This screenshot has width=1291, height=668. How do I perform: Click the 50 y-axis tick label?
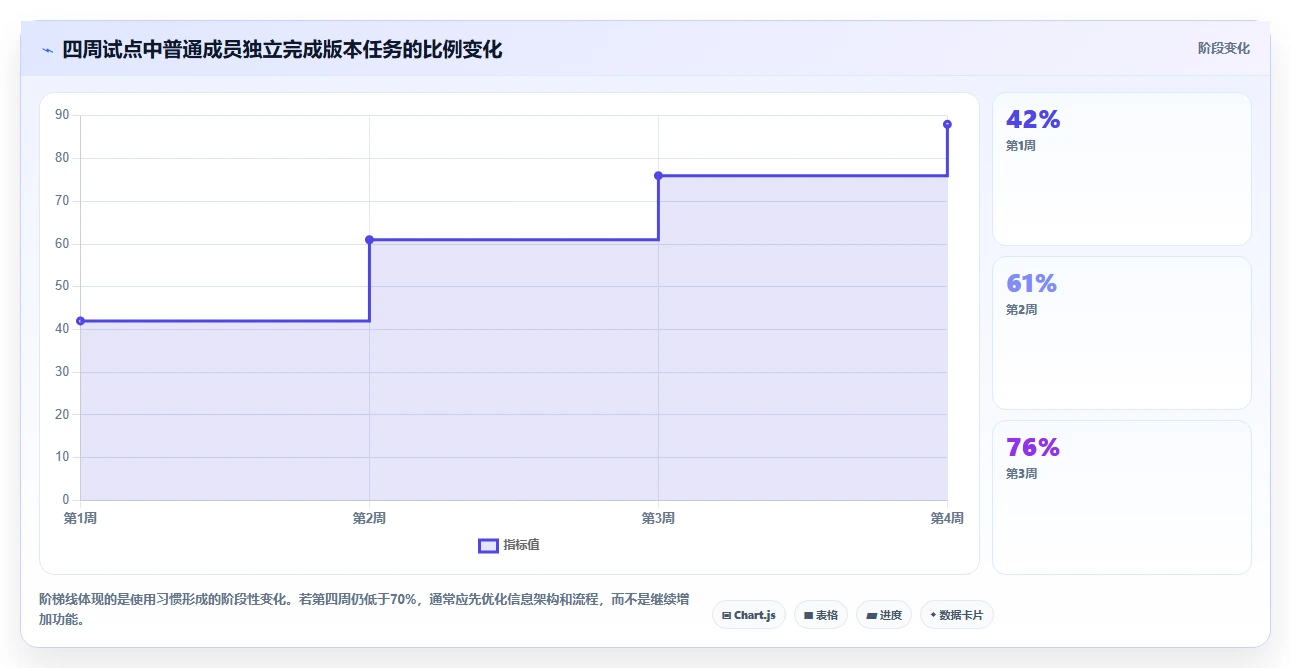tap(62, 286)
